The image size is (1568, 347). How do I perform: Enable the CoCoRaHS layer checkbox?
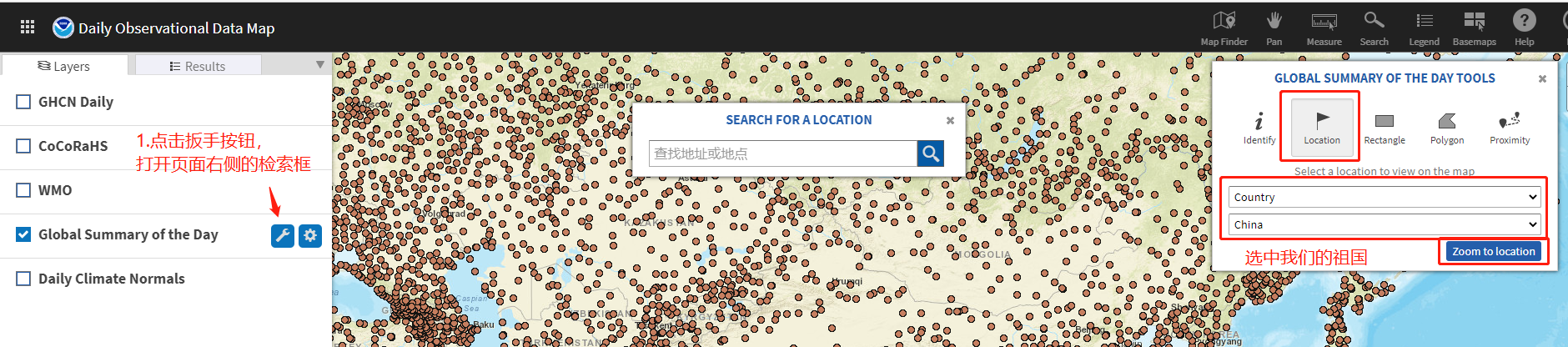pos(23,146)
